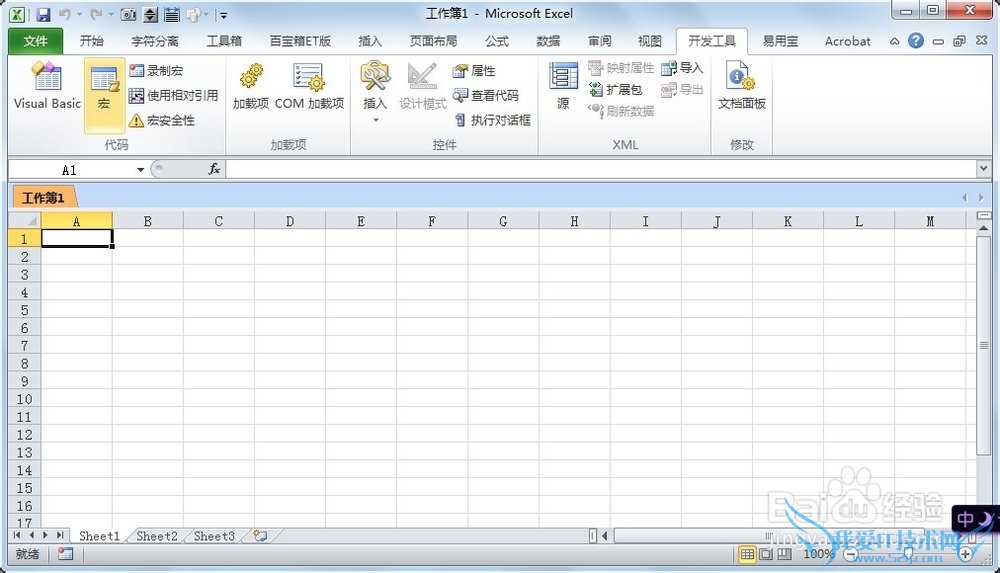Select column D header

tap(290, 221)
